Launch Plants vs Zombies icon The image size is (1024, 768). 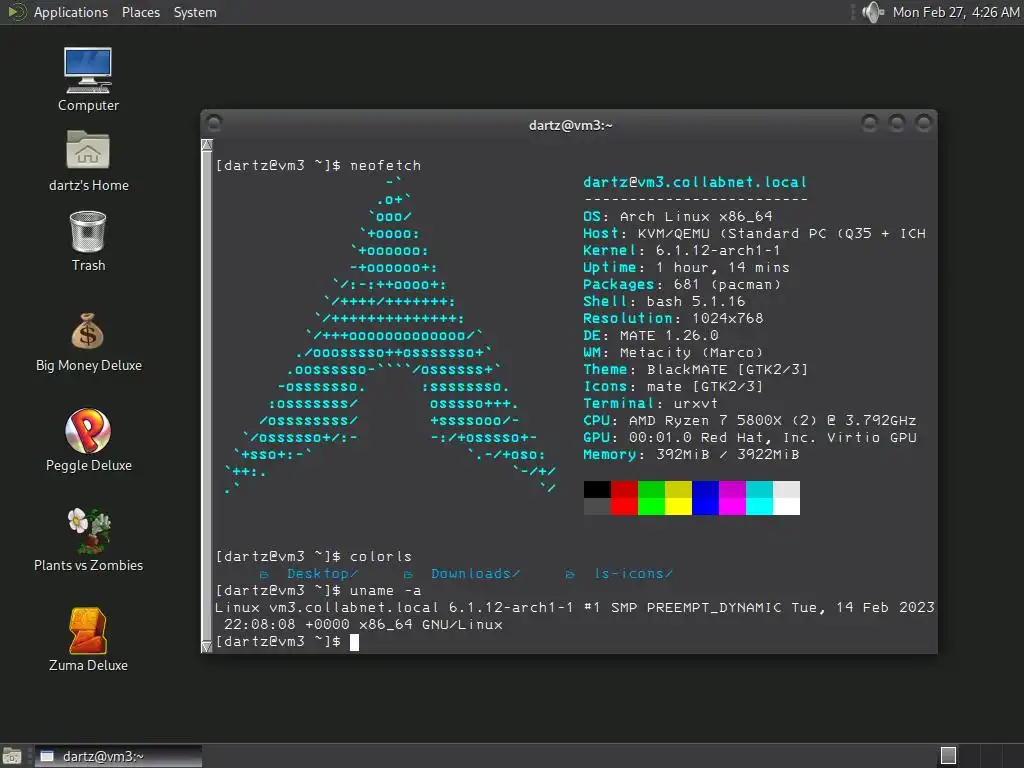point(88,541)
